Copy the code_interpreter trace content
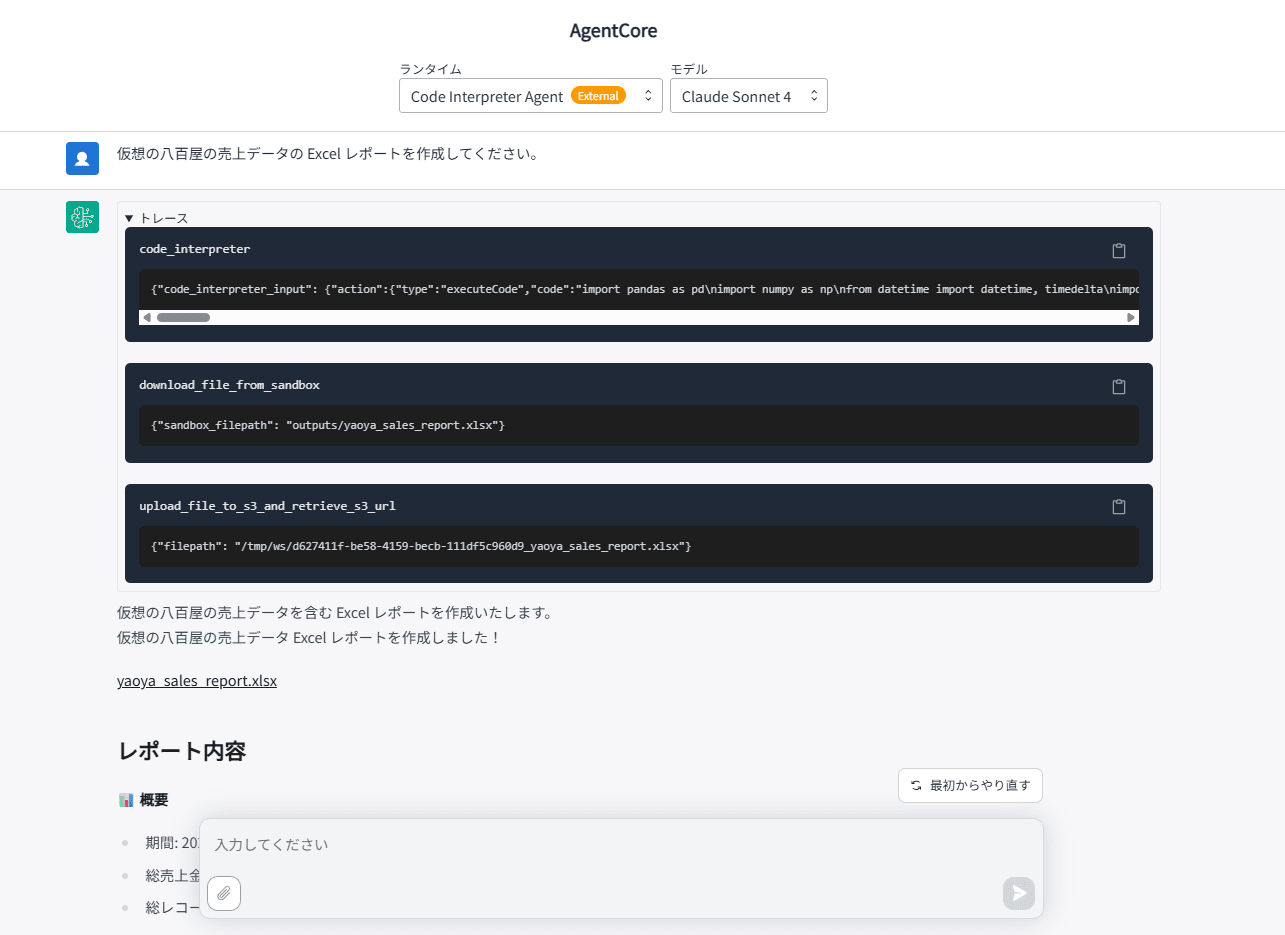Image resolution: width=1285 pixels, height=935 pixels. [x=1119, y=251]
